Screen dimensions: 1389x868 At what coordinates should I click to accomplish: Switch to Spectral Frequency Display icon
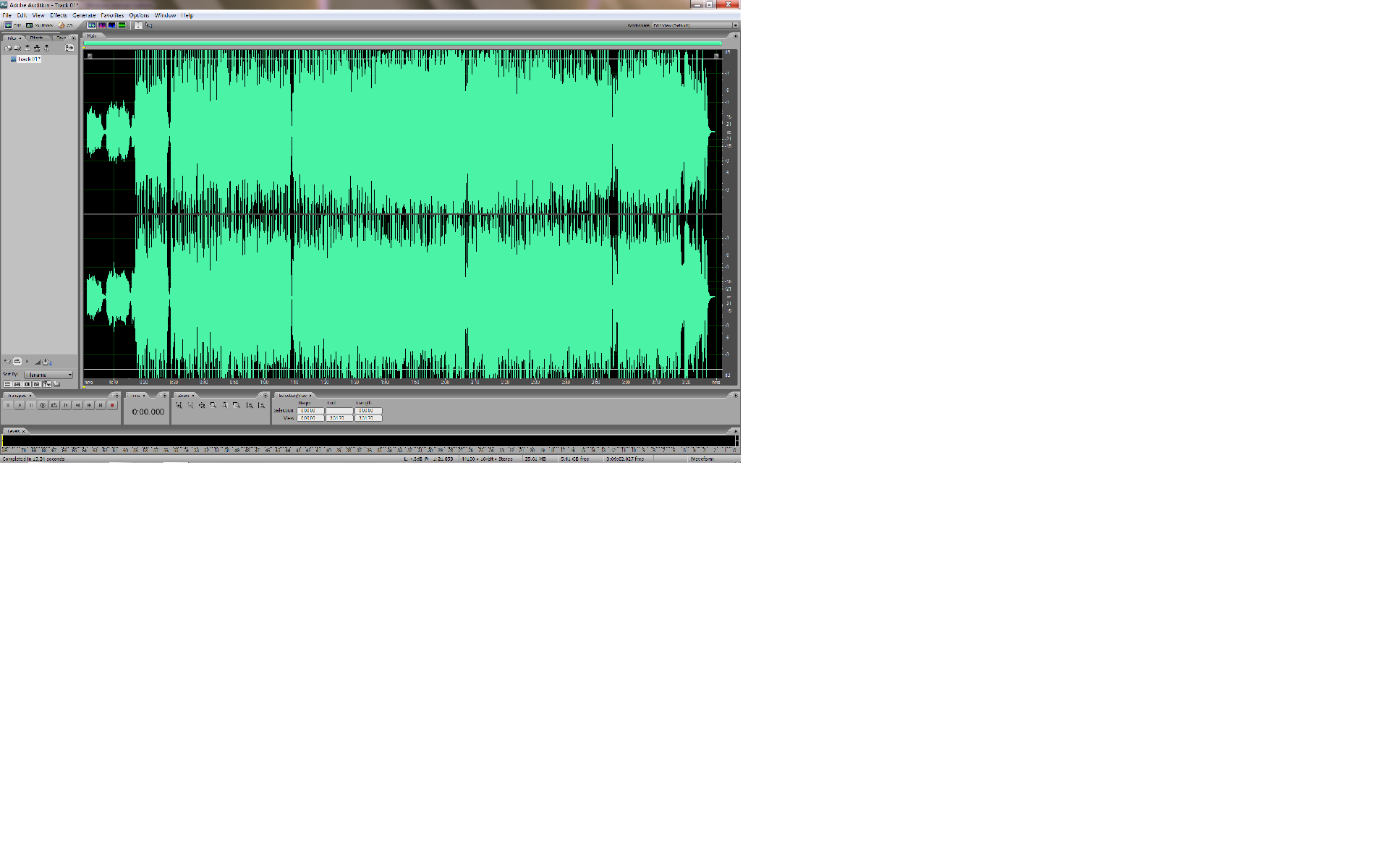pos(102,25)
